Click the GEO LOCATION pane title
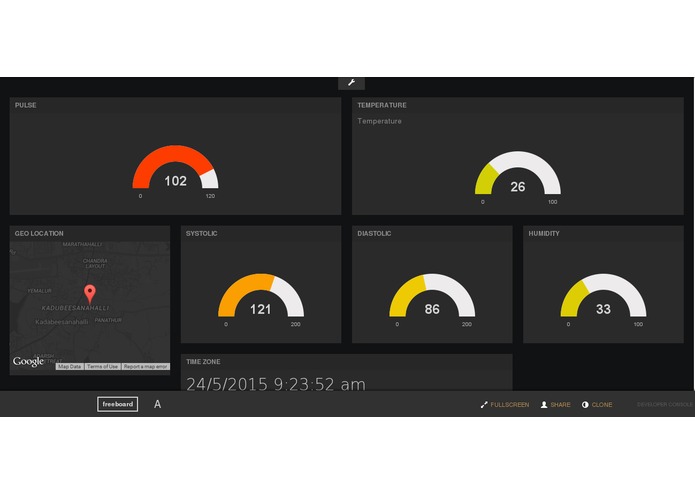The height and width of the screenshot is (494, 695). pyautogui.click(x=39, y=233)
